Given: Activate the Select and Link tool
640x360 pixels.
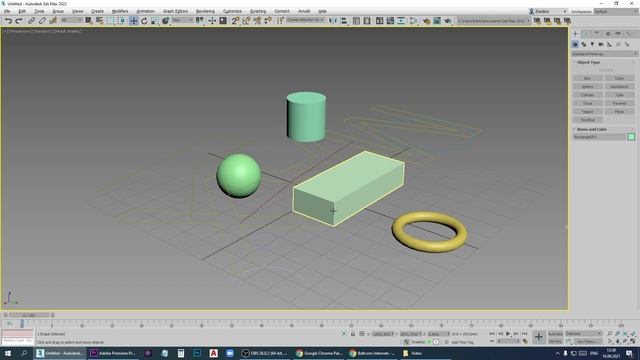Looking at the screenshot, I should 31,21.
